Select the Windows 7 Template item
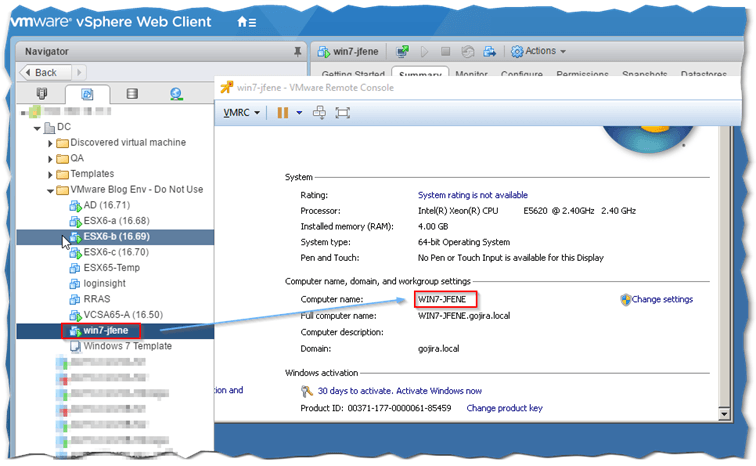Screen dimensions: 756x466 127,346
